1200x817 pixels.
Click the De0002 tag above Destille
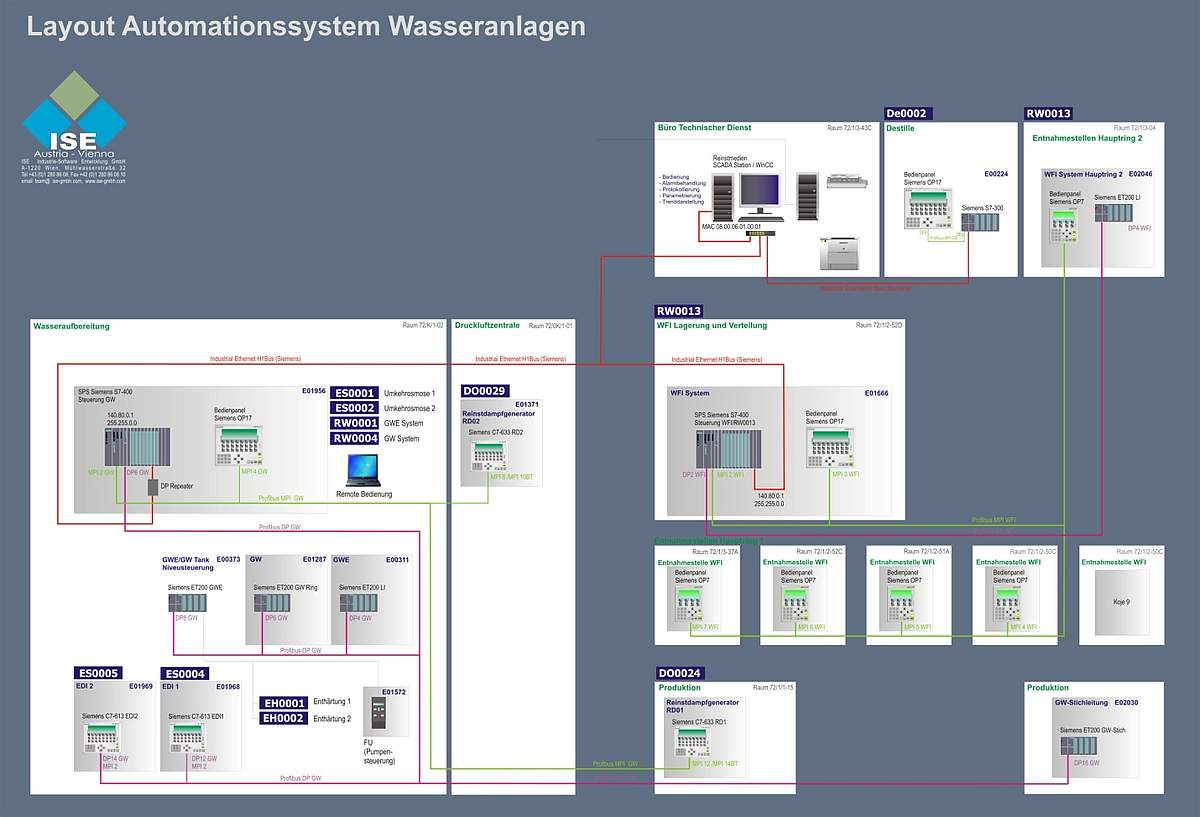[x=908, y=114]
